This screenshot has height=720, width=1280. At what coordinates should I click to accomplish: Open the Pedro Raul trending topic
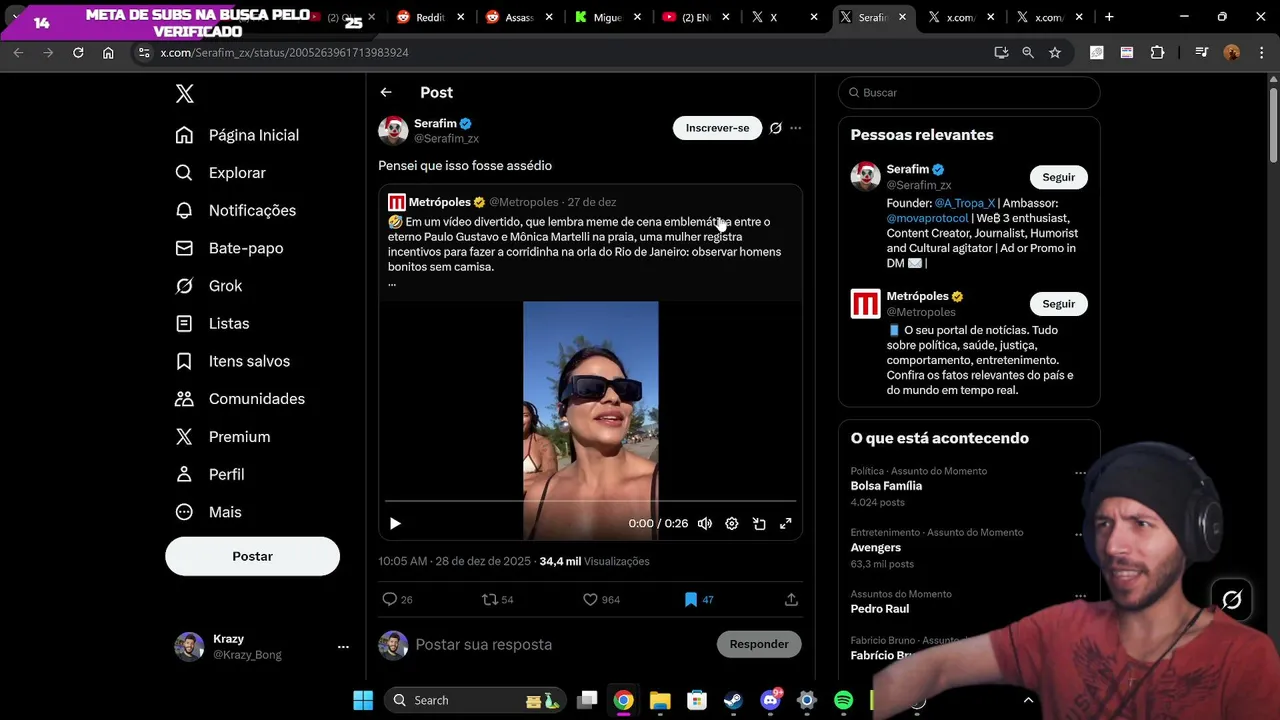(x=880, y=608)
